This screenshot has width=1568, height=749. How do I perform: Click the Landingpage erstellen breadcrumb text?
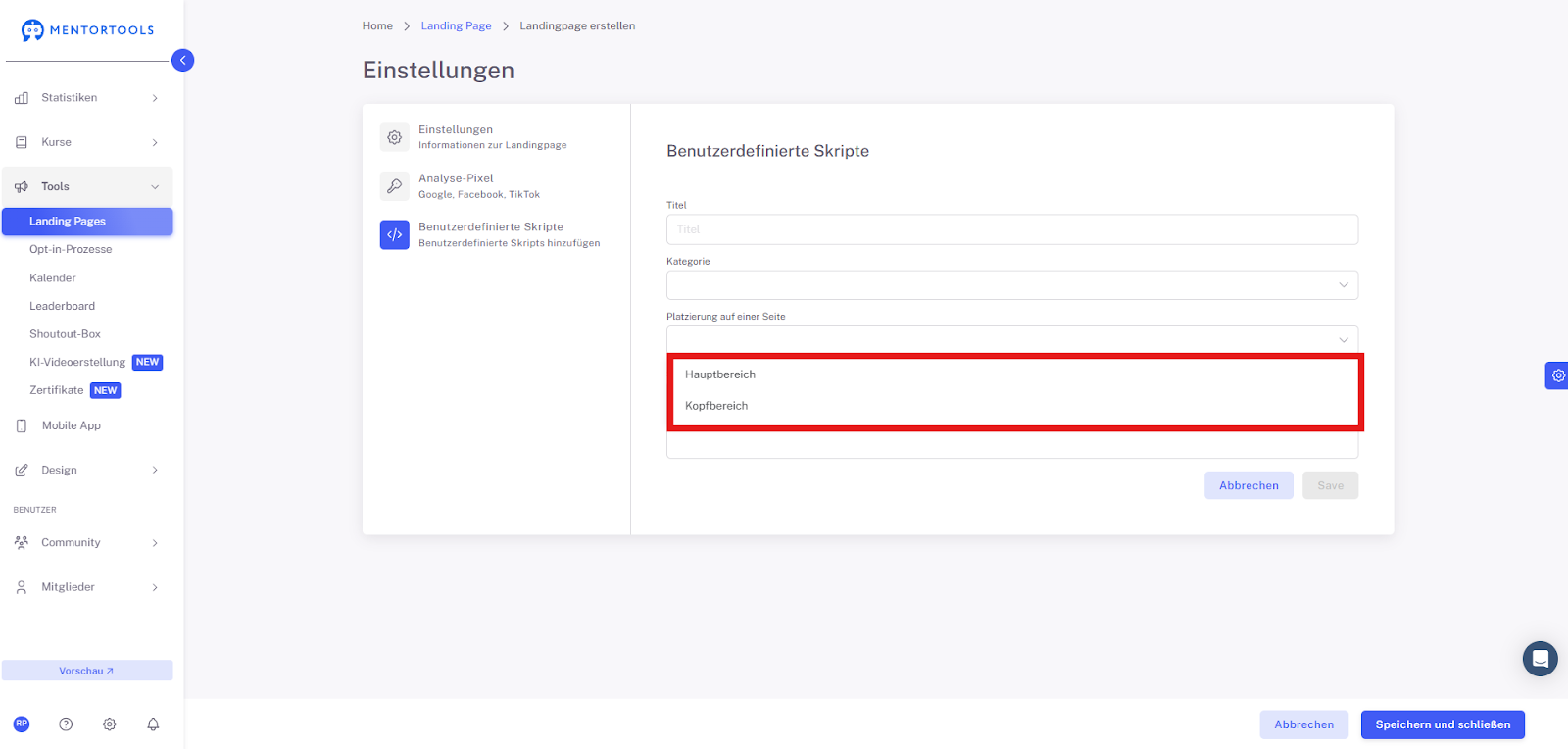tap(577, 26)
